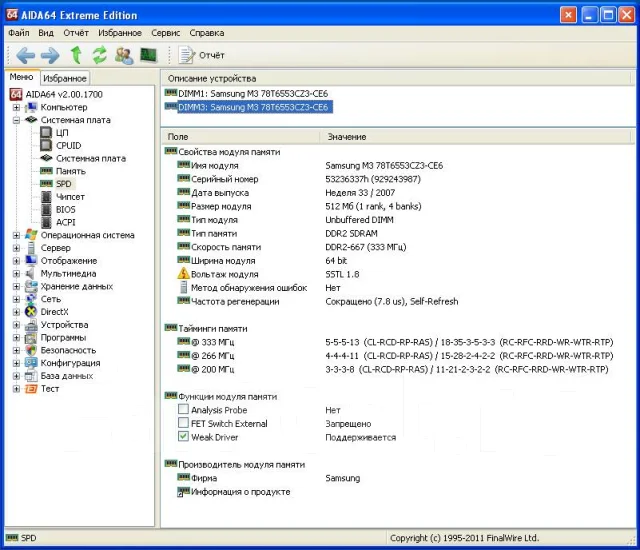Open the green monitor diagnostics icon

coord(149,55)
